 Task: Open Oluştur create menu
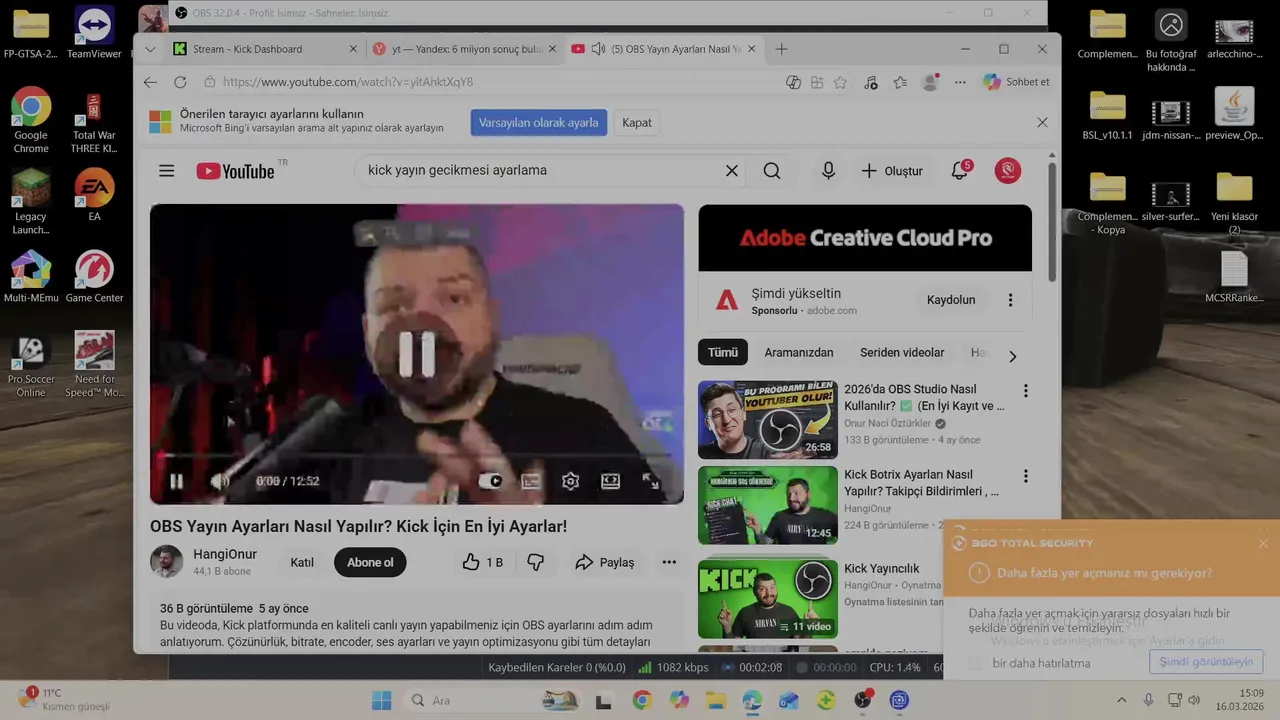(x=892, y=171)
